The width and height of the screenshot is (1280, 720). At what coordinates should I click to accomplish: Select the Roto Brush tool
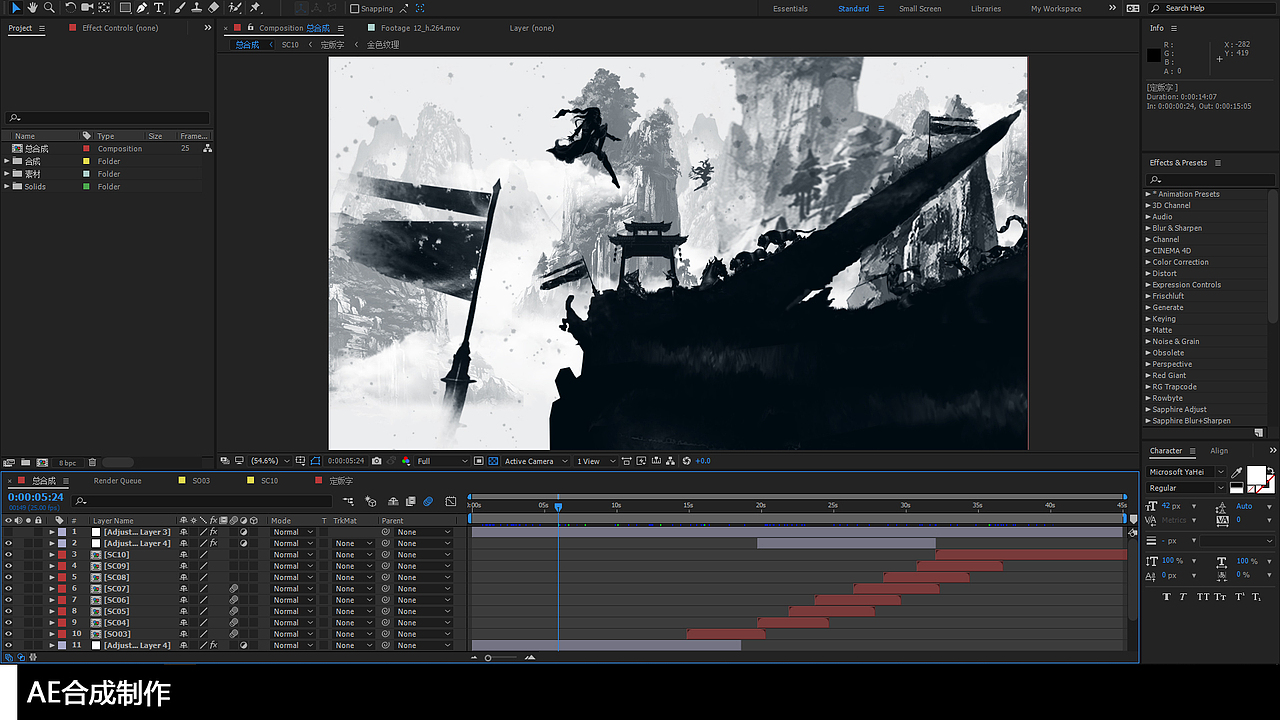235,8
